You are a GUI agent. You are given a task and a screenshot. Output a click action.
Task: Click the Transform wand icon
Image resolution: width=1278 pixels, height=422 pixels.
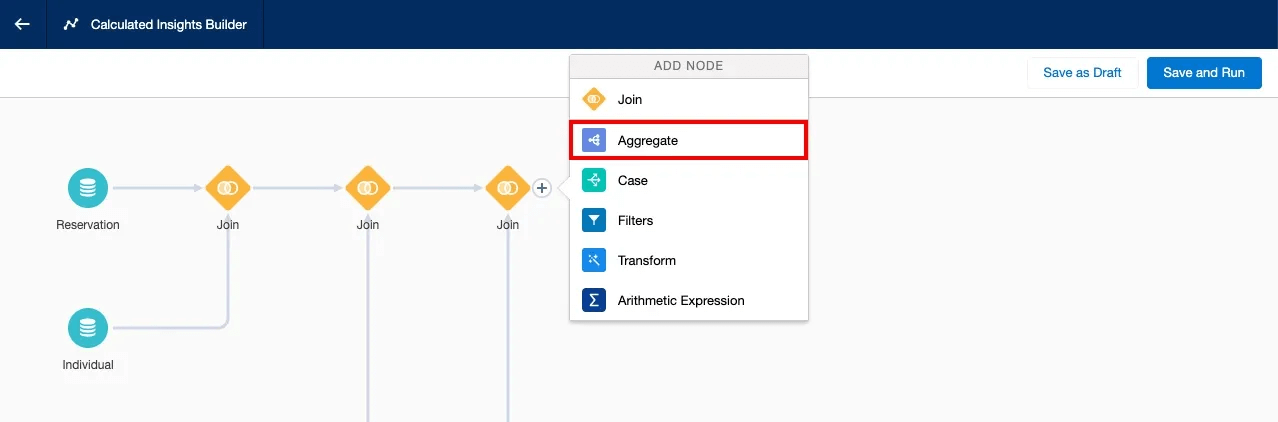594,261
